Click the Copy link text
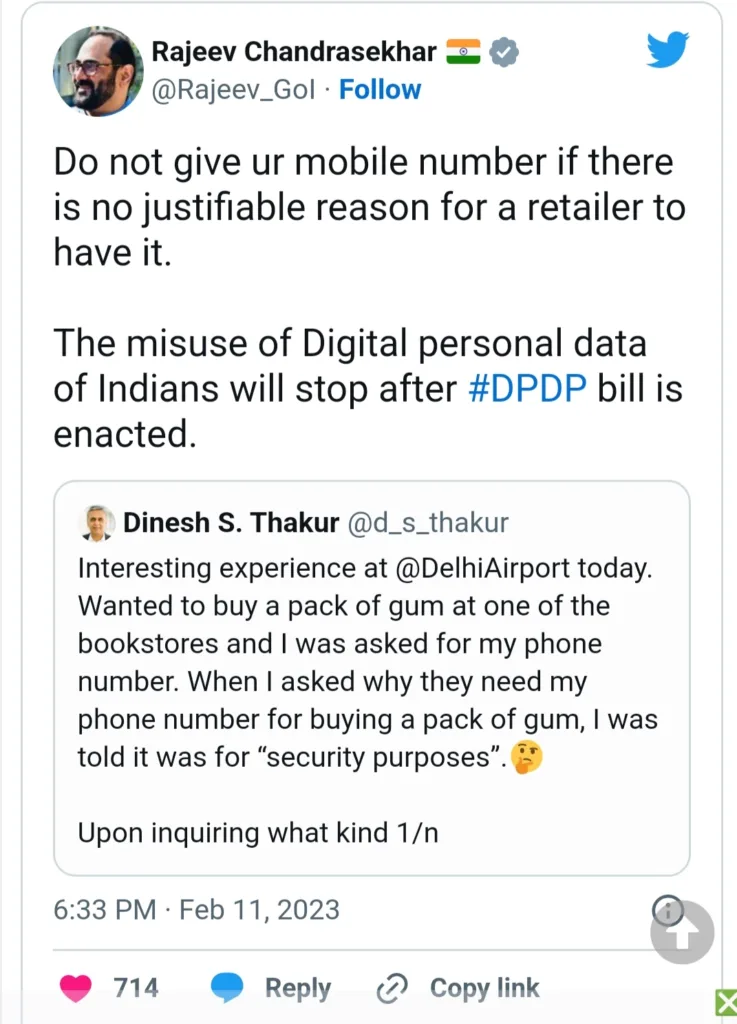 point(484,989)
